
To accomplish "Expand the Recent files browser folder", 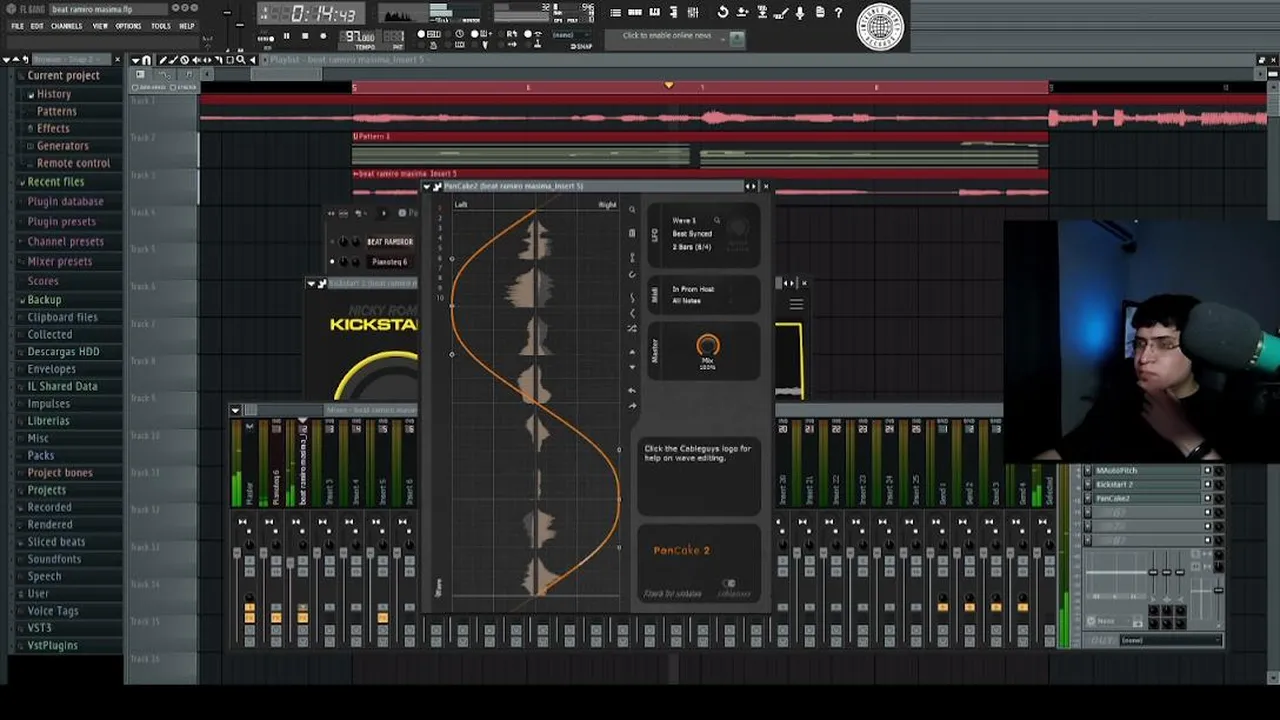I will (x=55, y=182).
